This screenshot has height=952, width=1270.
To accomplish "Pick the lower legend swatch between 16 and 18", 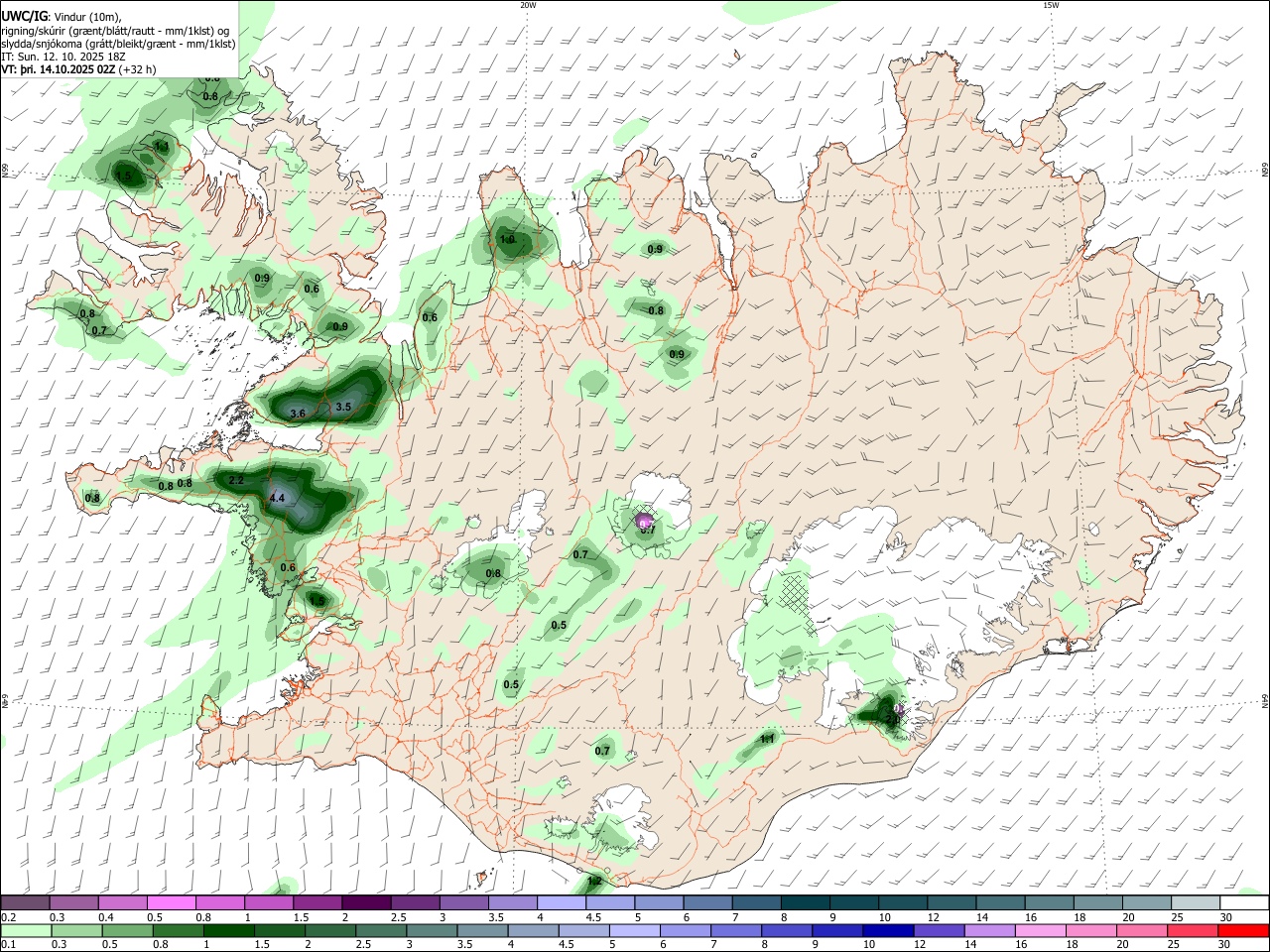I will coord(1041,930).
